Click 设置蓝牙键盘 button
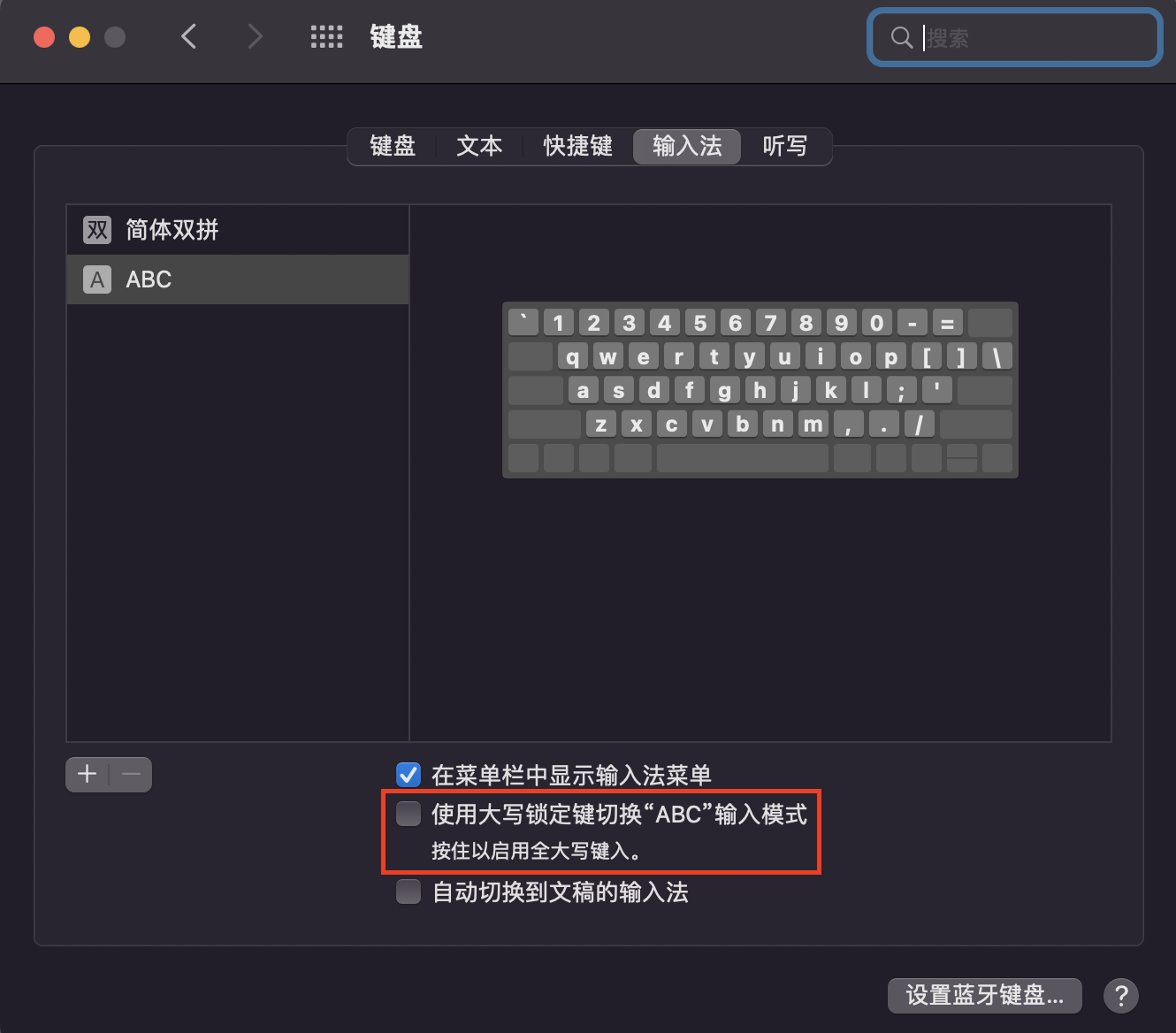The height and width of the screenshot is (1033, 1176). coord(985,995)
